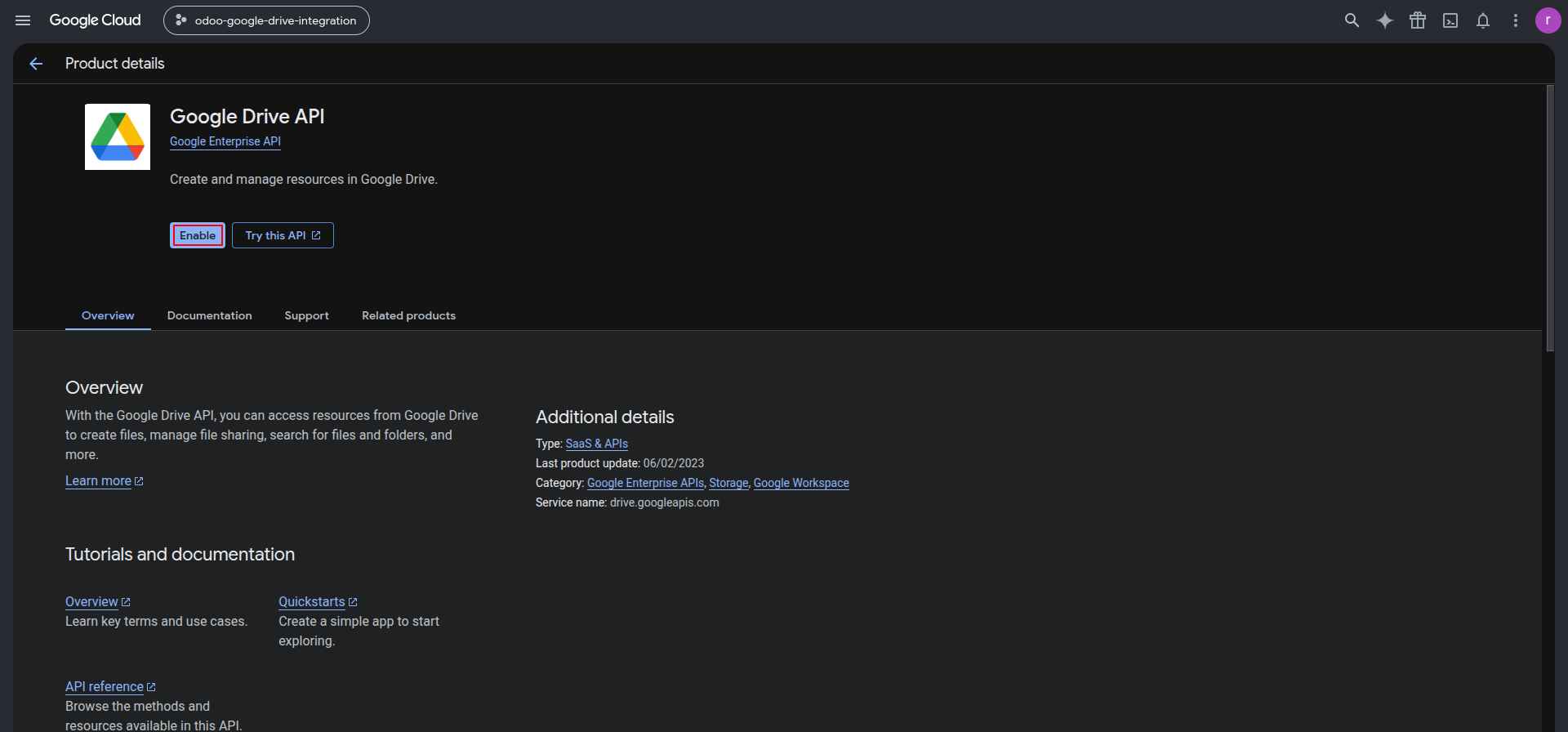Open the Google Enterprise APIs category link

click(645, 483)
